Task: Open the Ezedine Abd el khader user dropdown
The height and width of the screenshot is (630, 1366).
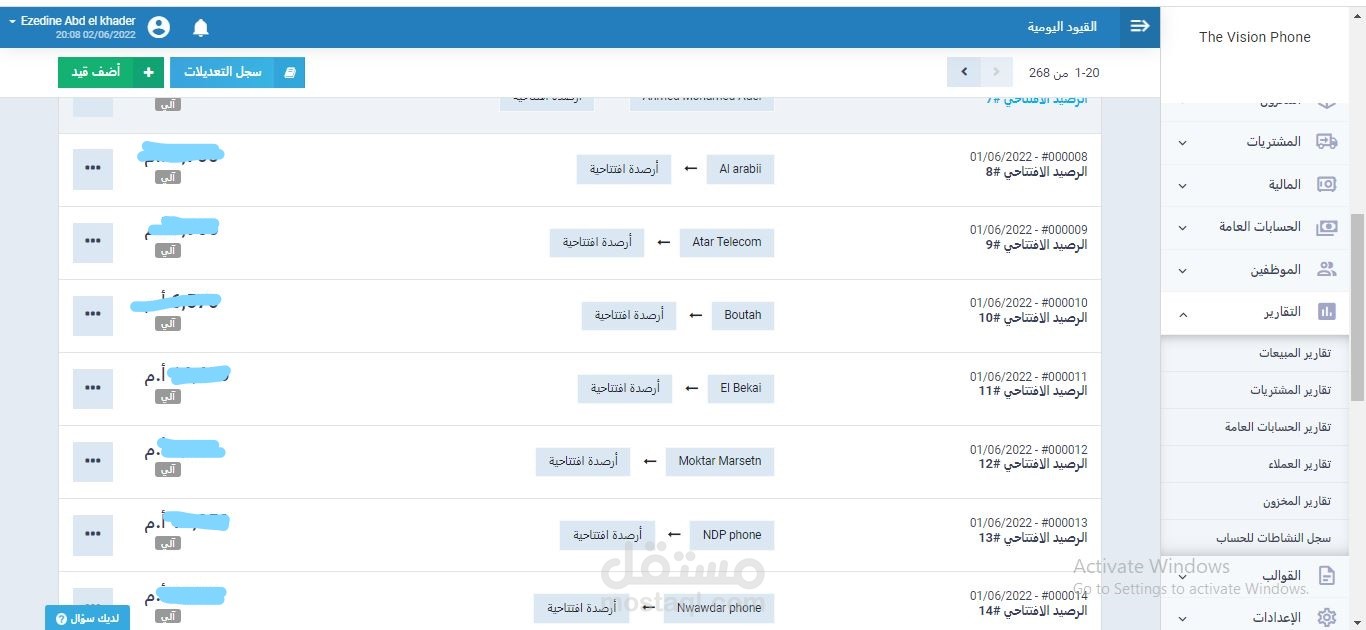Action: (72, 27)
